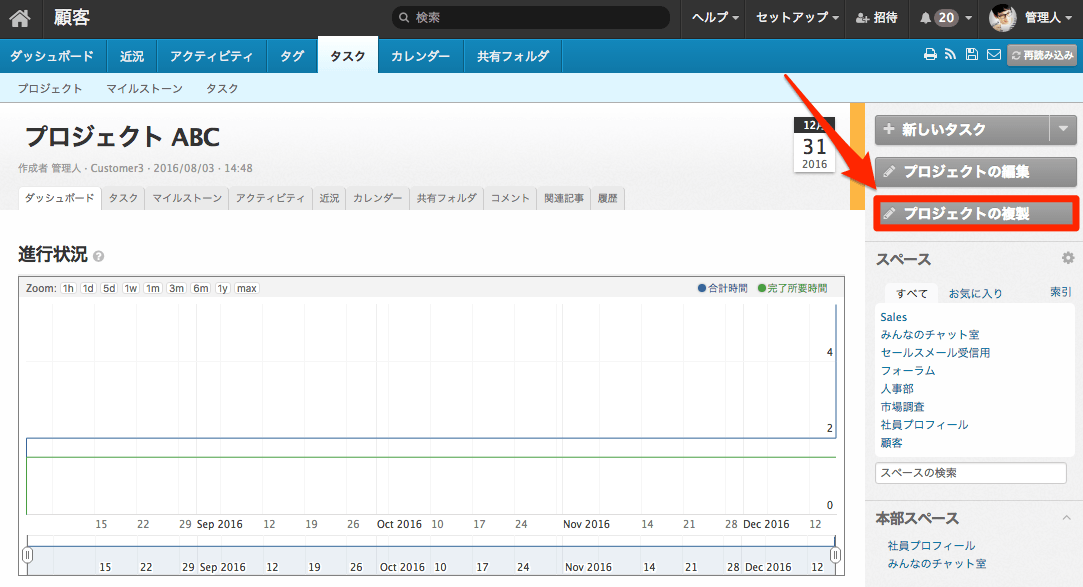Open the print icon in toolbar
The width and height of the screenshot is (1083, 587).
[930, 55]
